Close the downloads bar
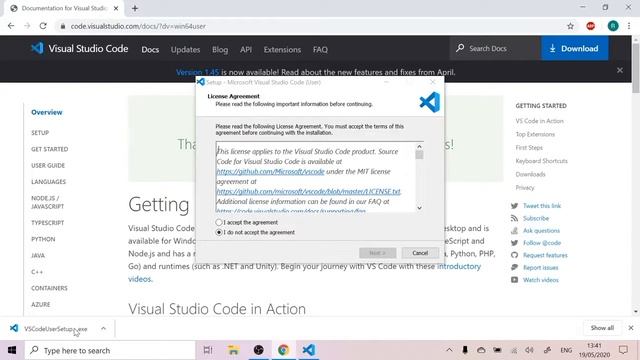Screen dimensions: 640x360 631,328
